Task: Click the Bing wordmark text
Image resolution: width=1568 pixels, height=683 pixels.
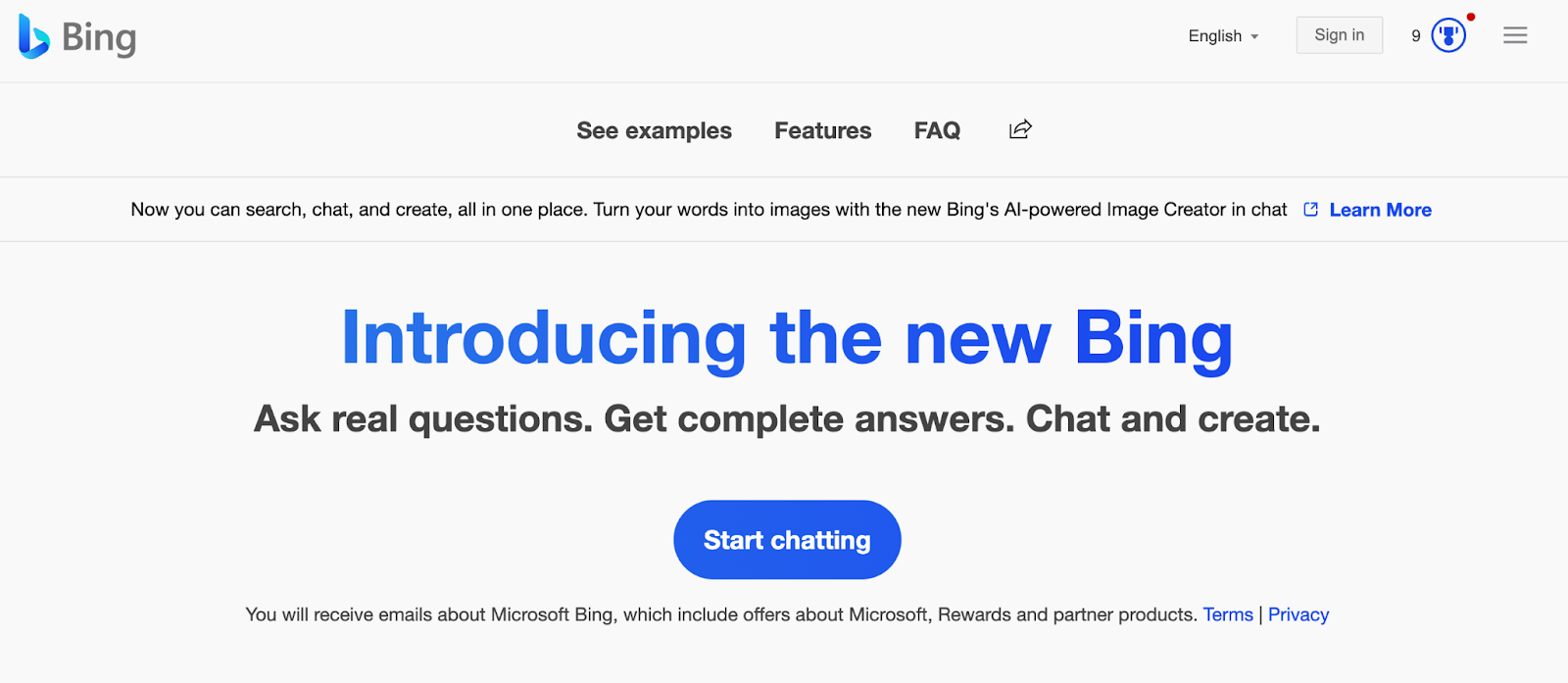Action: pyautogui.click(x=99, y=38)
